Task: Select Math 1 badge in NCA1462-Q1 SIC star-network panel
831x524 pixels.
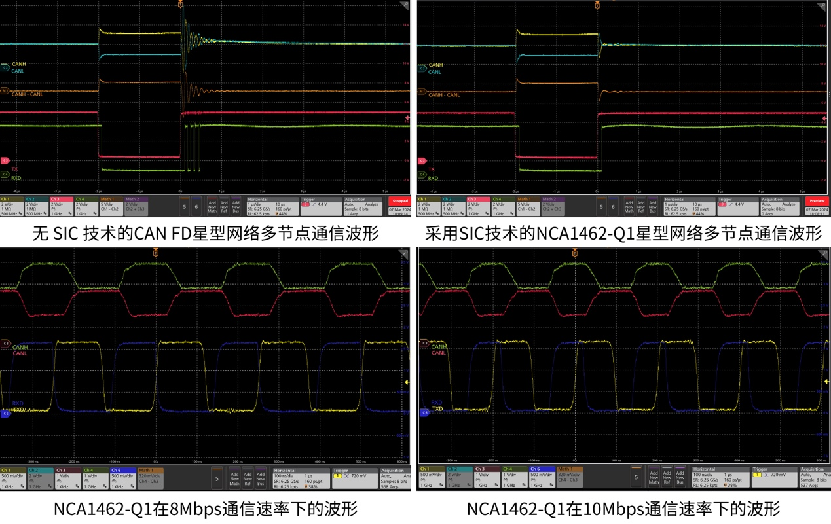Action: 528,206
